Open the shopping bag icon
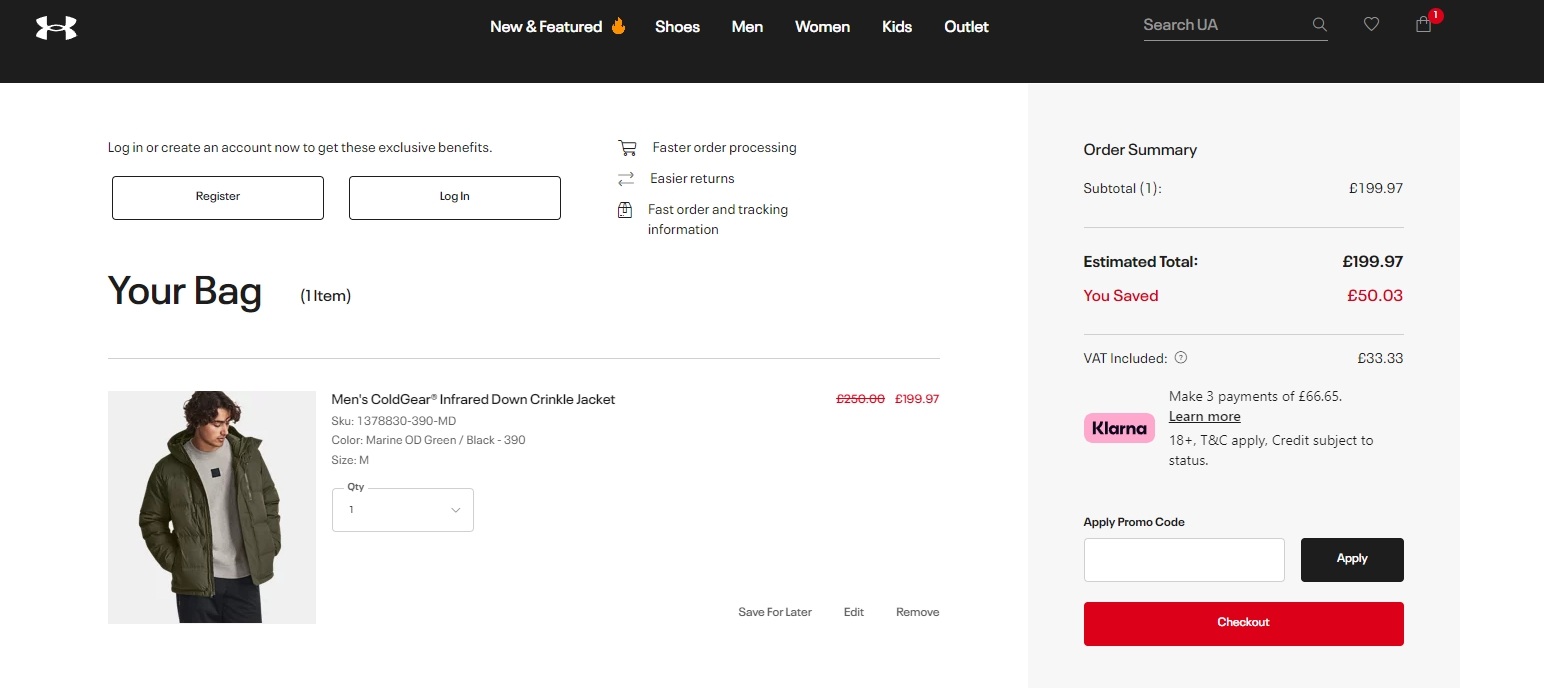1544x688 pixels. click(x=1424, y=25)
